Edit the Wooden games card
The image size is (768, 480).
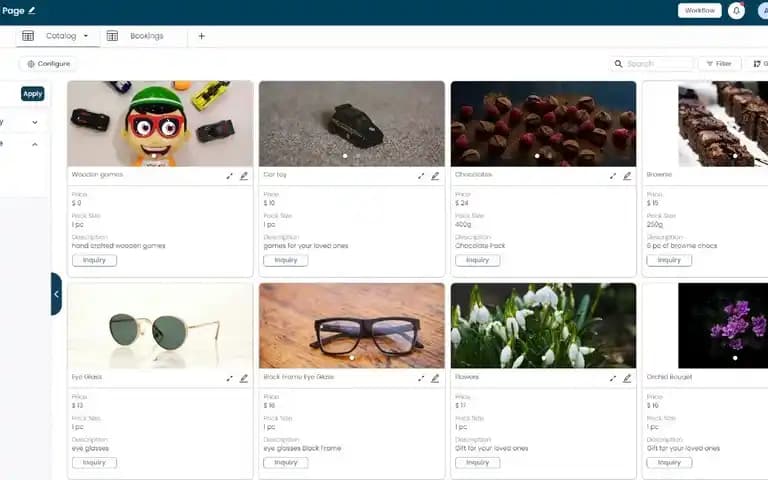click(244, 176)
